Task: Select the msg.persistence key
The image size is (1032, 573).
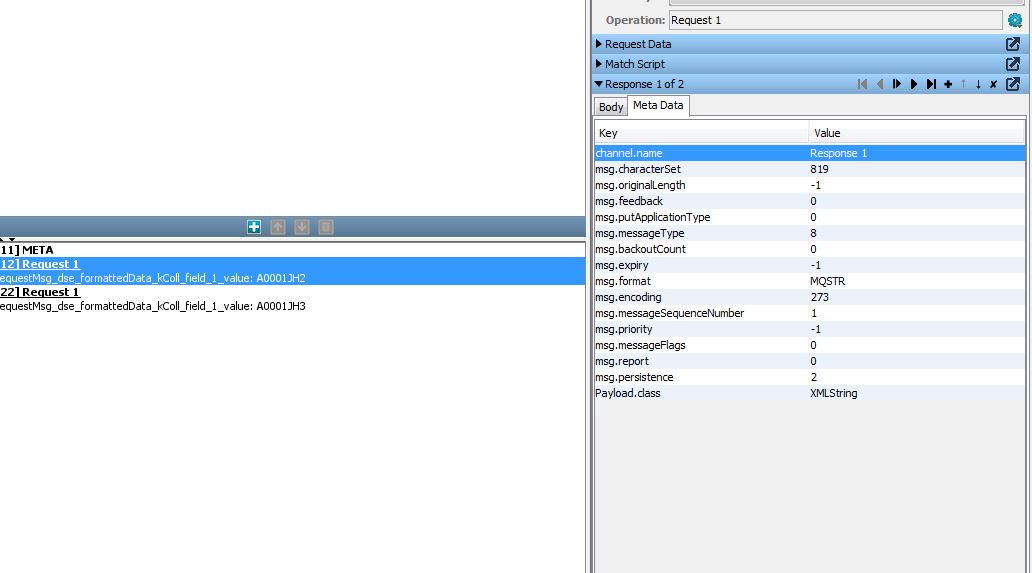Action: tap(634, 377)
